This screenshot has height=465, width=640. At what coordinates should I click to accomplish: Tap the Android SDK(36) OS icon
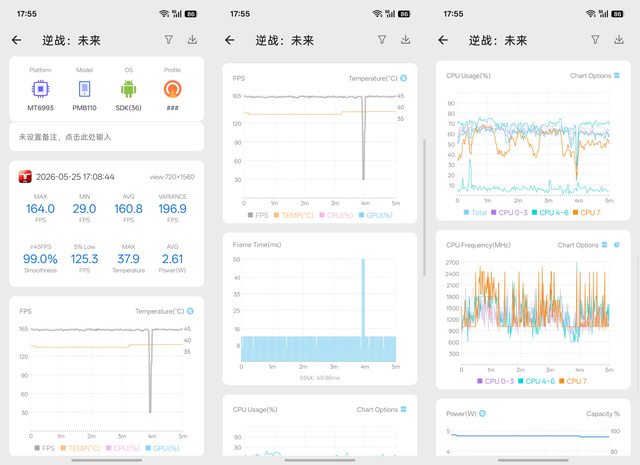tap(128, 89)
